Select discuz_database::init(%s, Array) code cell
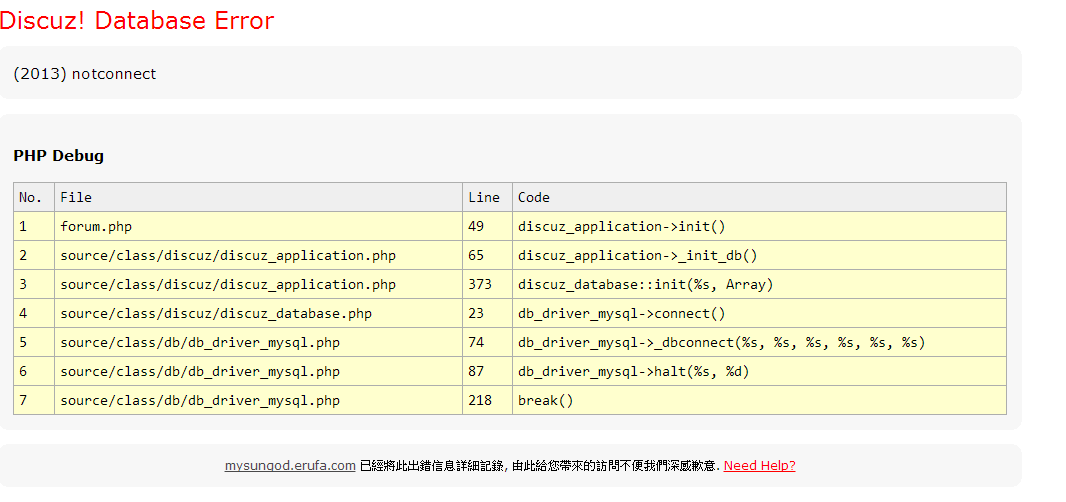This screenshot has height=502, width=1066. [759, 284]
